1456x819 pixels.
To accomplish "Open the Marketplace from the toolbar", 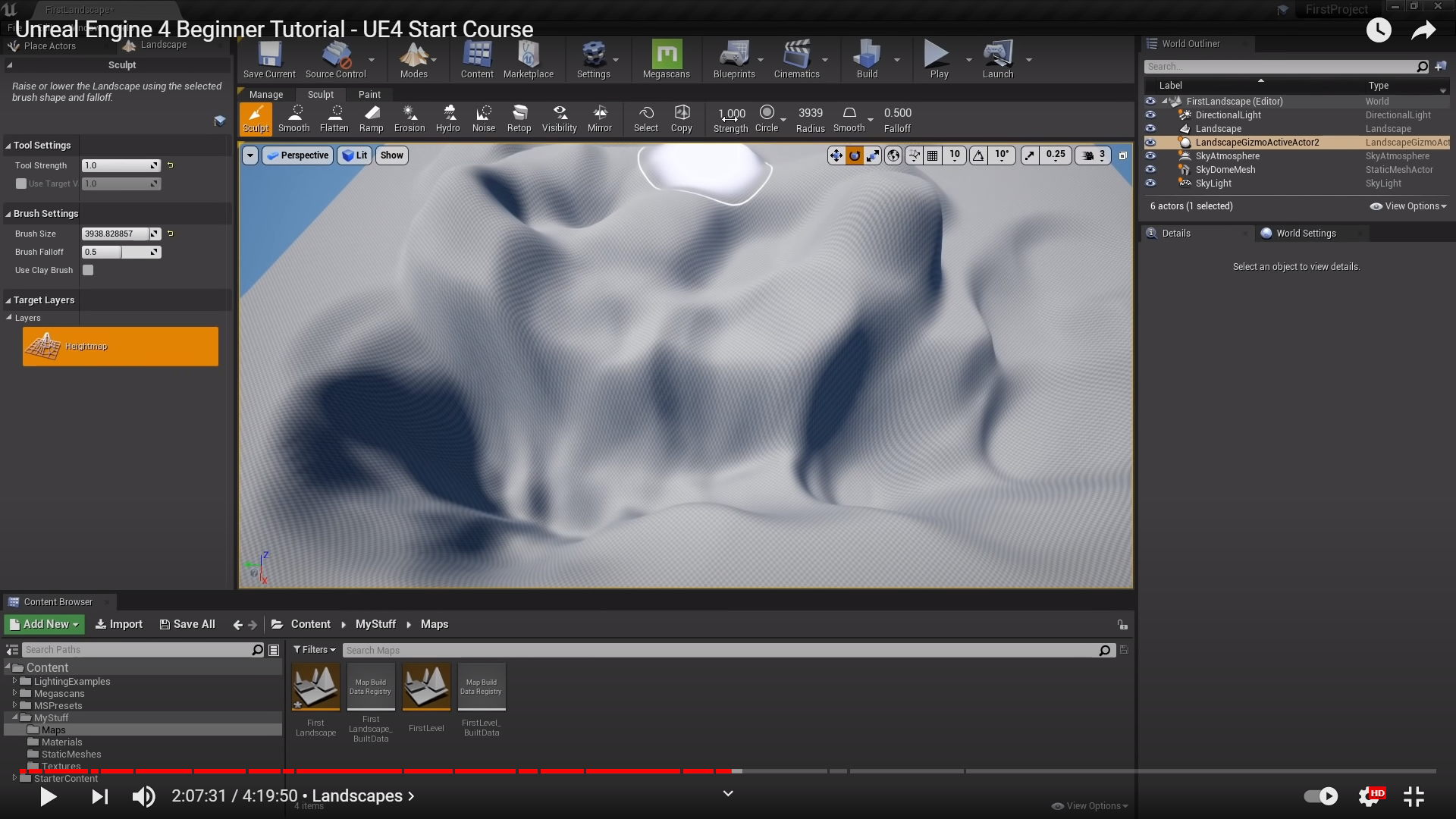I will (x=528, y=59).
